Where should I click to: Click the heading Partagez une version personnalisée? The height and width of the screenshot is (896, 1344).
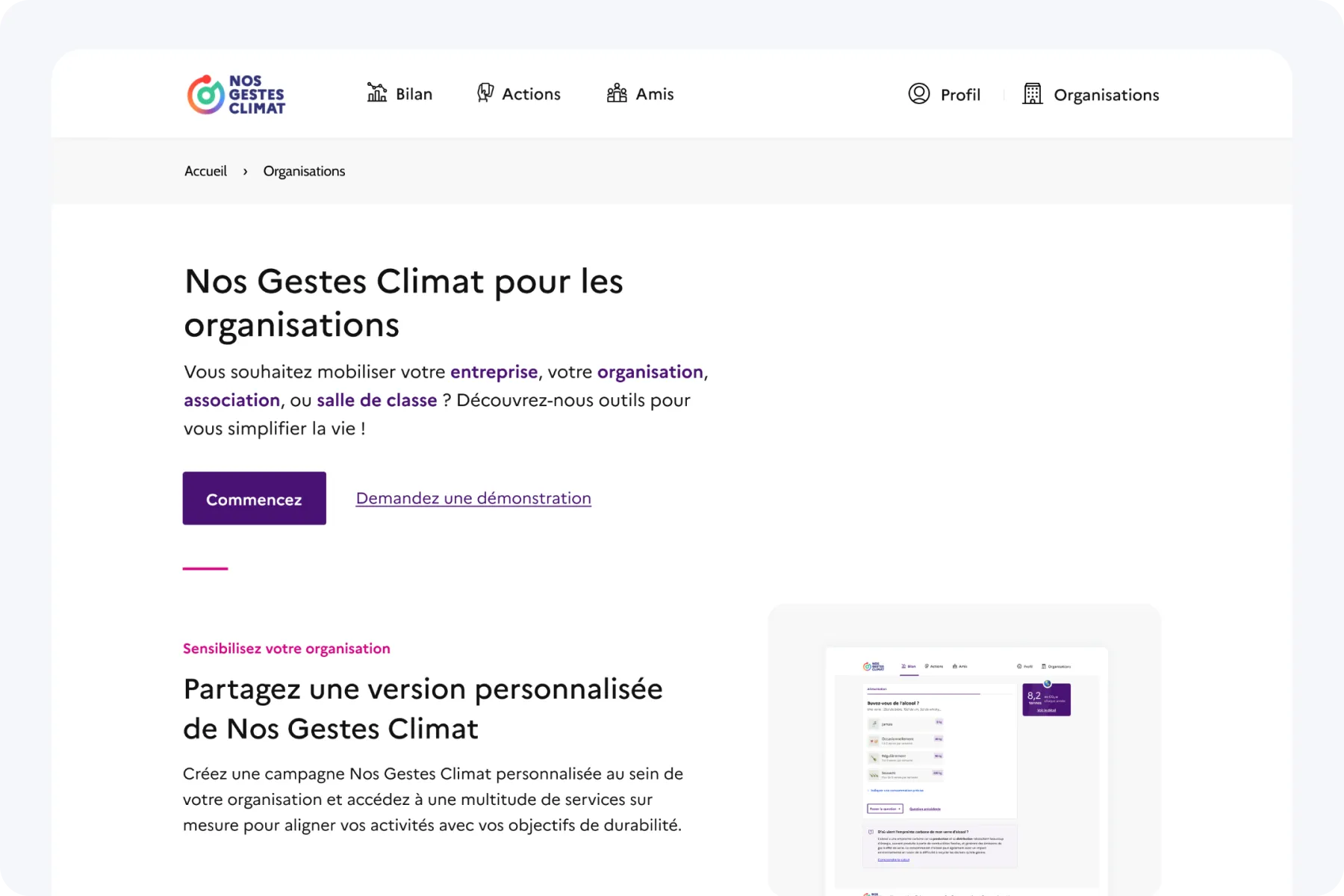tap(423, 709)
